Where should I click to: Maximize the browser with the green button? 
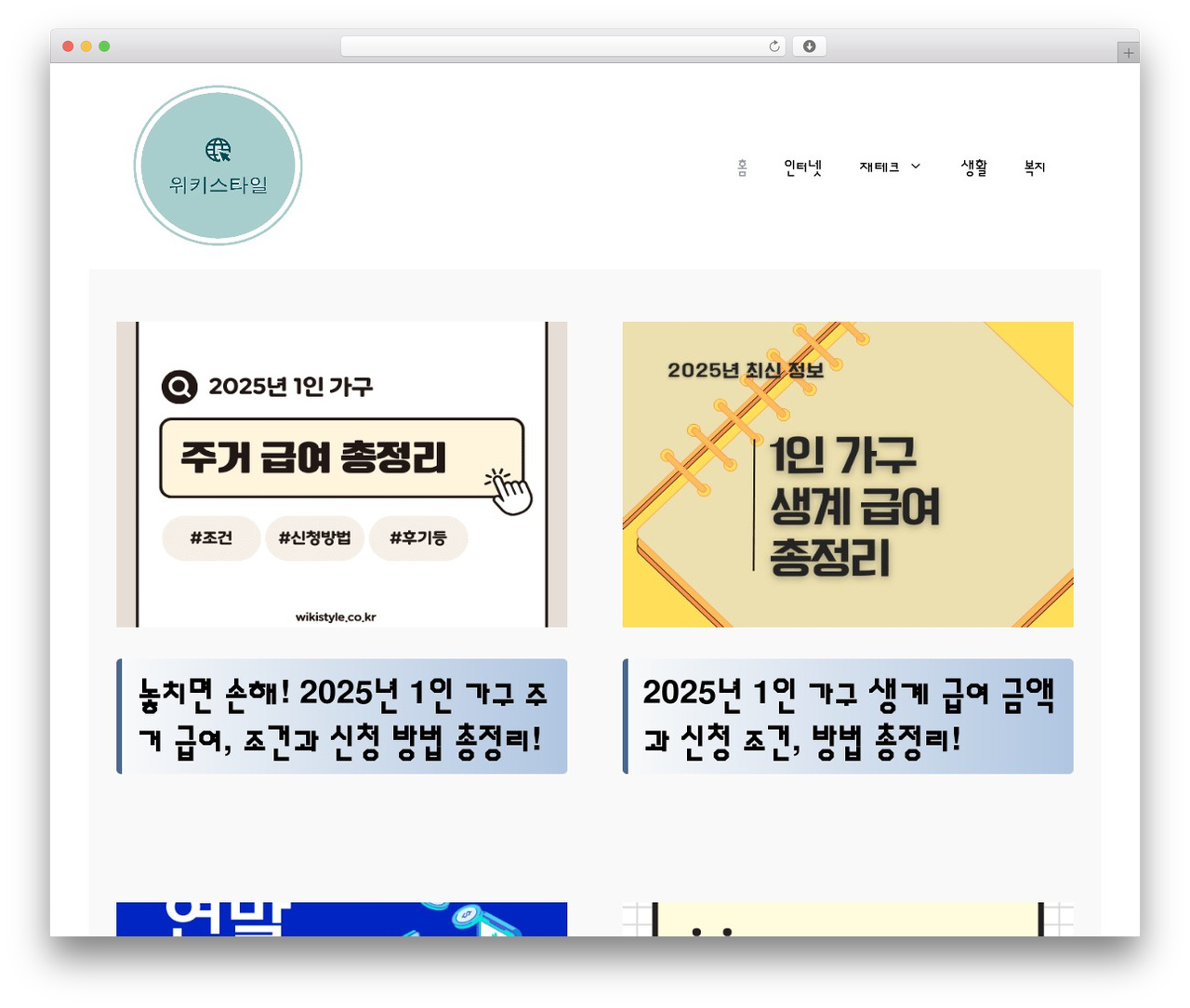[104, 46]
